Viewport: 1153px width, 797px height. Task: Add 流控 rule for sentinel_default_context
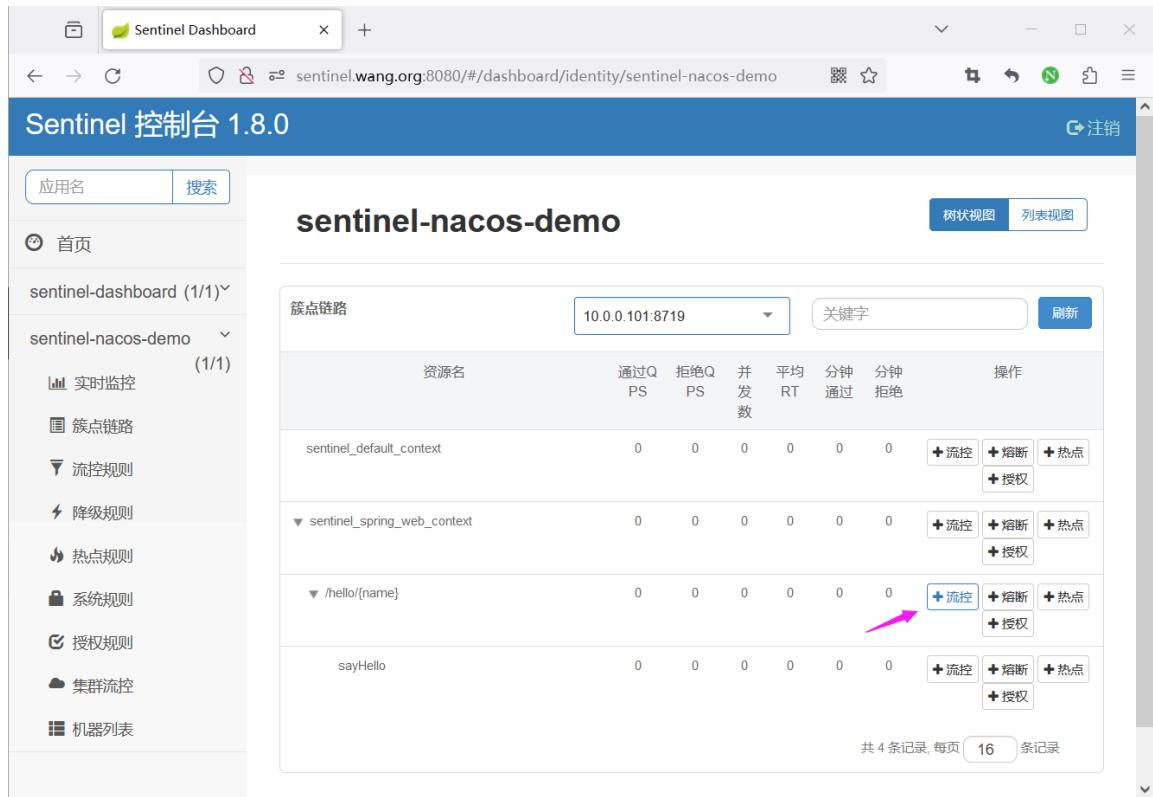tap(952, 452)
